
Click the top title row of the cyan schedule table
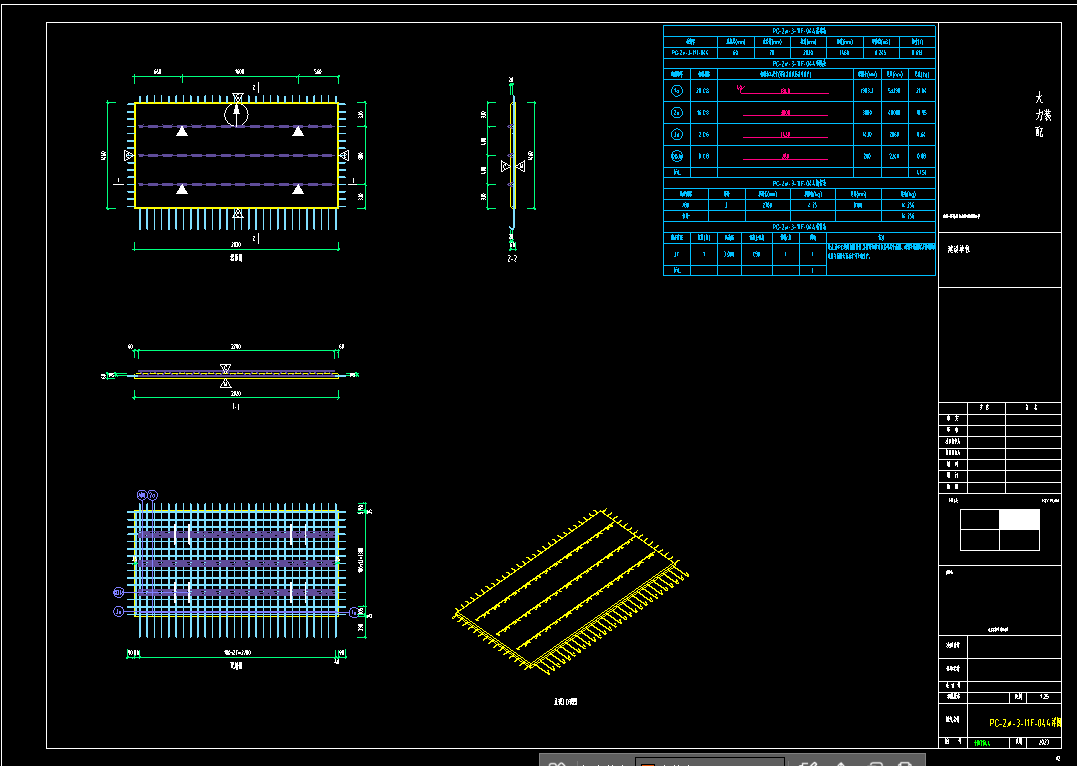(800, 31)
